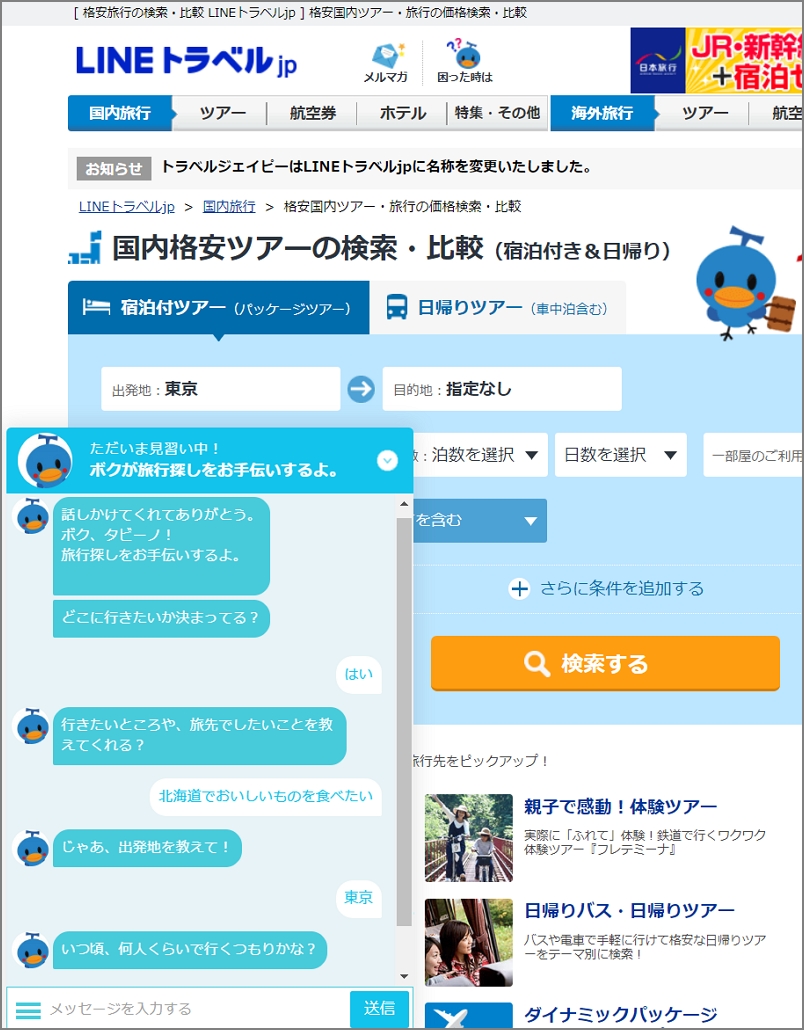Click the chat vertical scrollbar thumb
Image resolution: width=804 pixels, height=1030 pixels.
tap(404, 721)
